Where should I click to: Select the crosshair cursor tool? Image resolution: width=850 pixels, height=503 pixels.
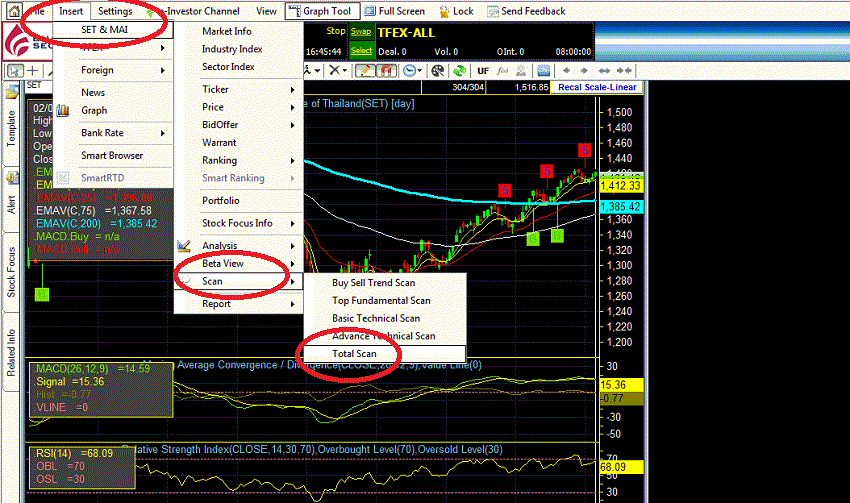(33, 70)
